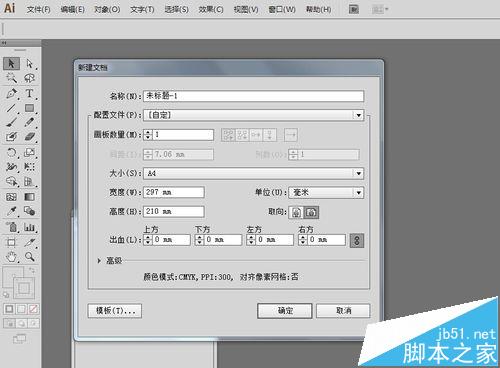The image size is (500, 368).
Task: Select the Gradient tool
Action: 30,197
